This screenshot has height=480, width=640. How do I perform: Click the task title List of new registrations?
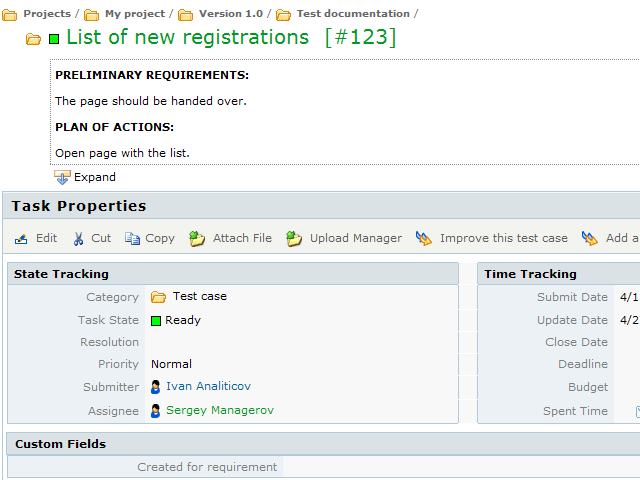pos(187,38)
